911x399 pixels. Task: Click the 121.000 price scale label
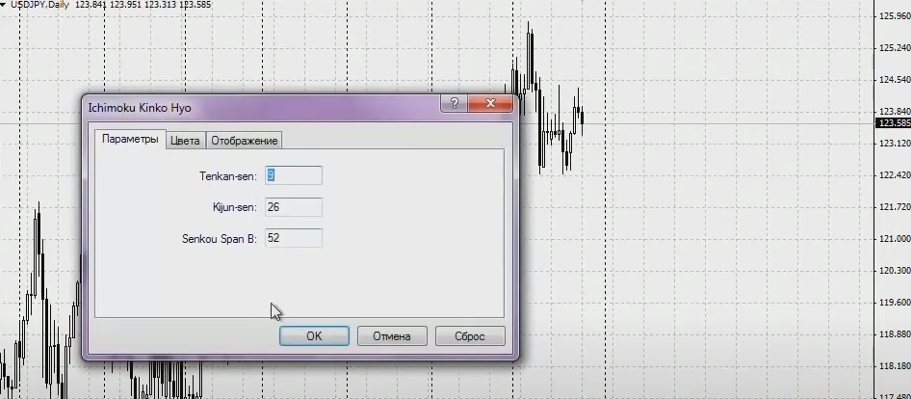(895, 239)
